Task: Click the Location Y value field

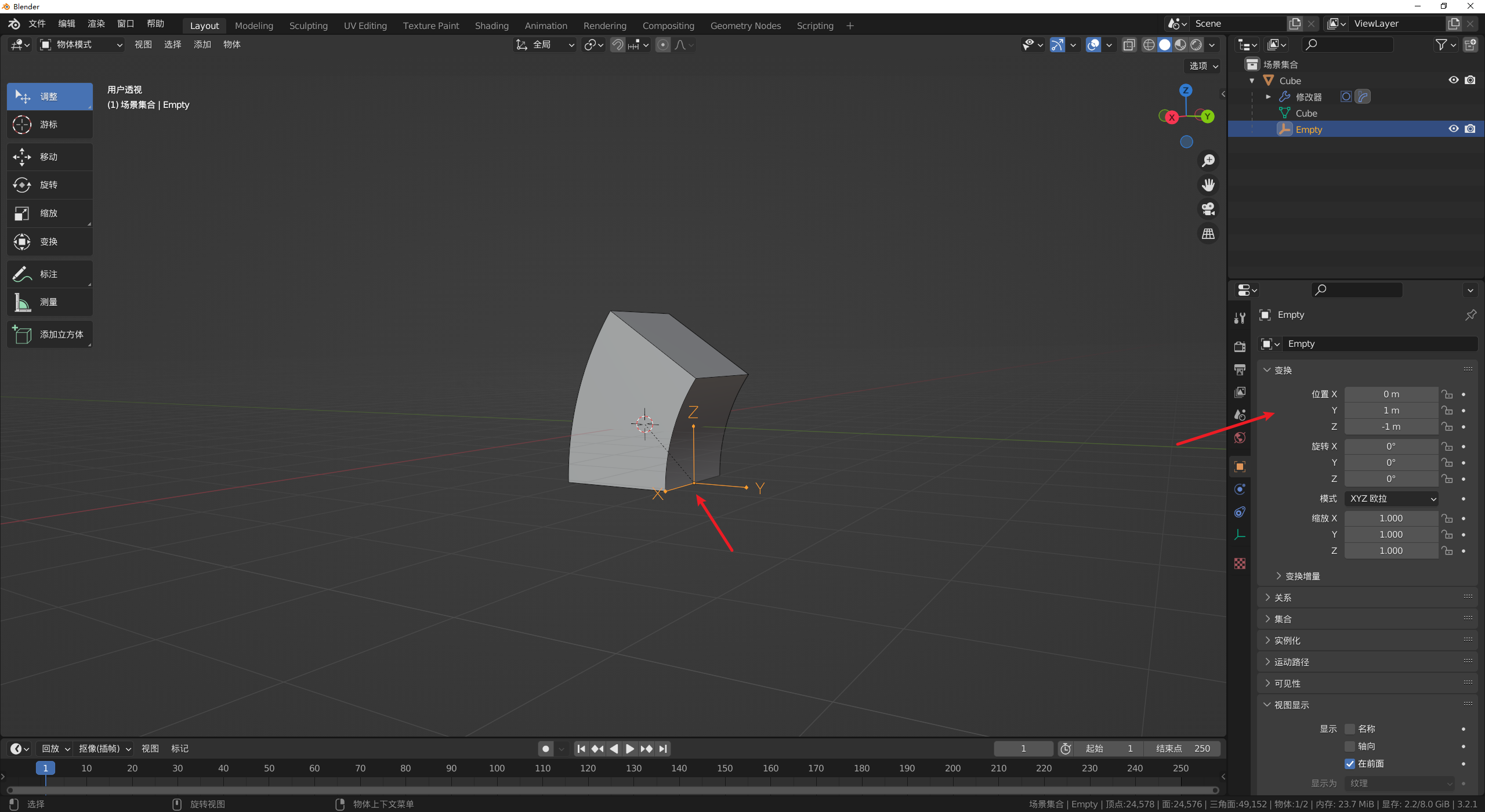Action: tap(1391, 411)
